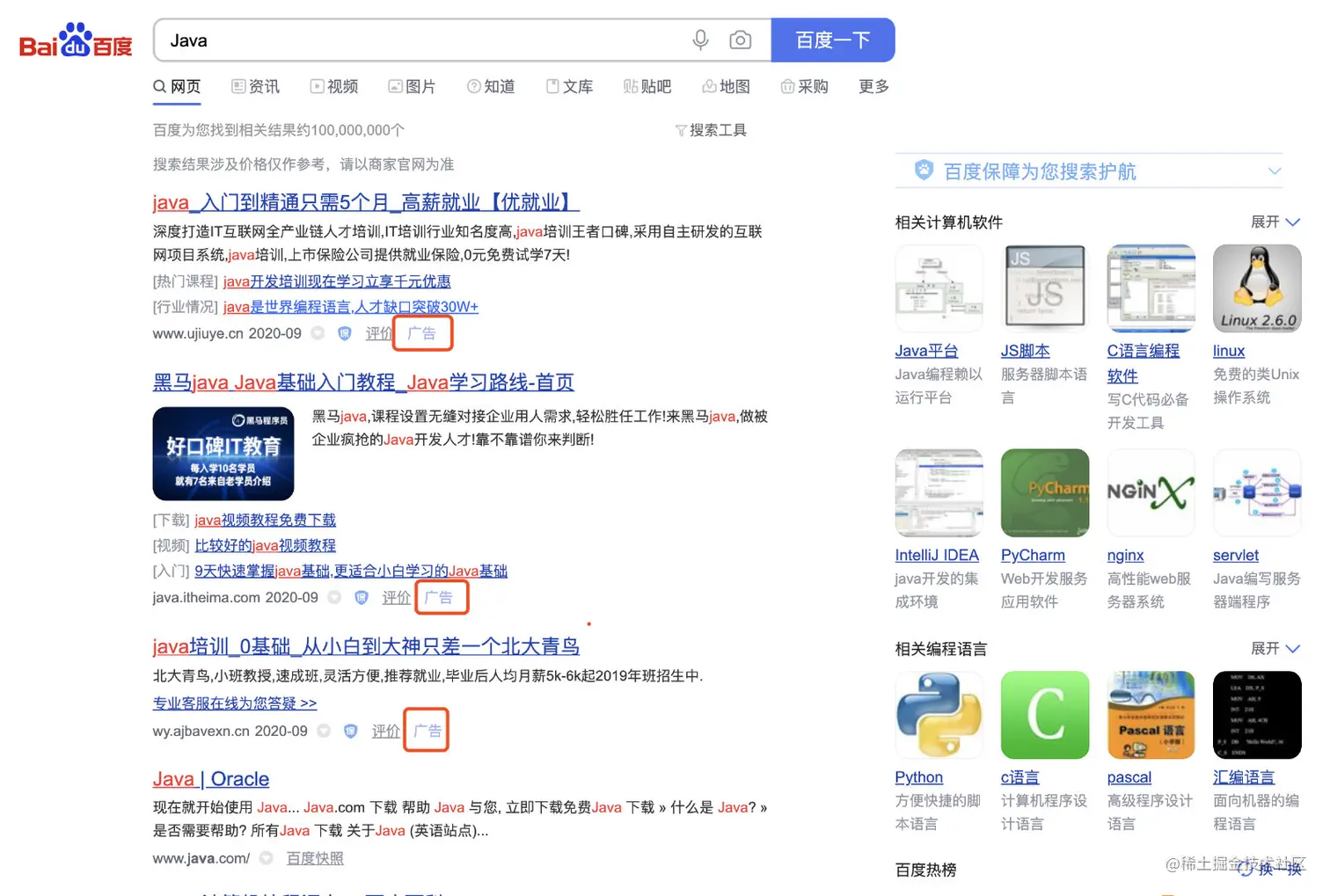This screenshot has height=896, width=1330.
Task: Click shield icon next to www.ujiuye.cn
Action: coord(345,333)
